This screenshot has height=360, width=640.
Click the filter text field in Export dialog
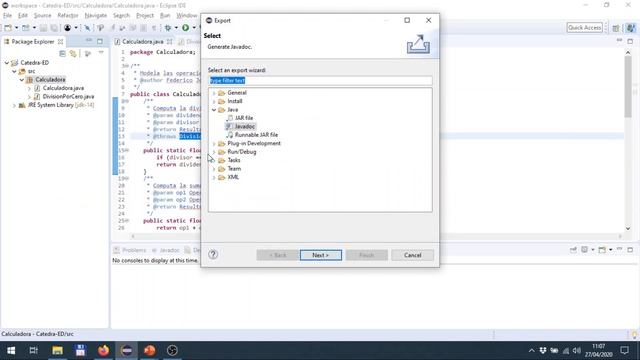pos(320,80)
